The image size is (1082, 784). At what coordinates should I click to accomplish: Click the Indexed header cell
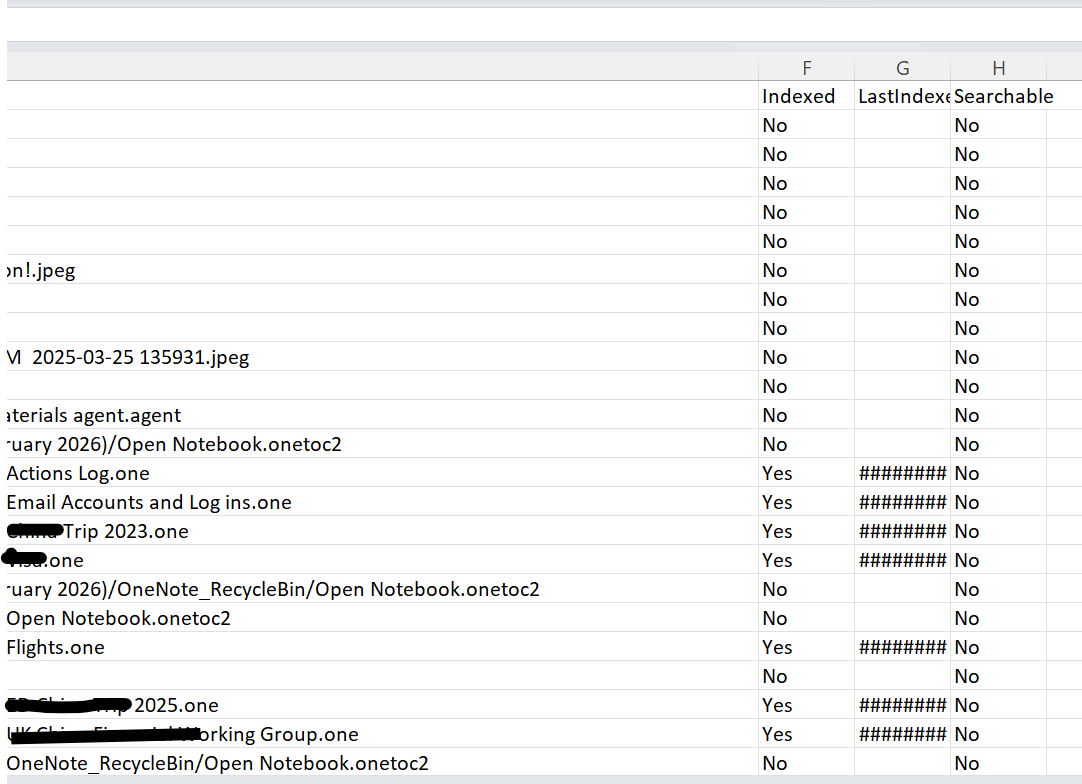[799, 96]
